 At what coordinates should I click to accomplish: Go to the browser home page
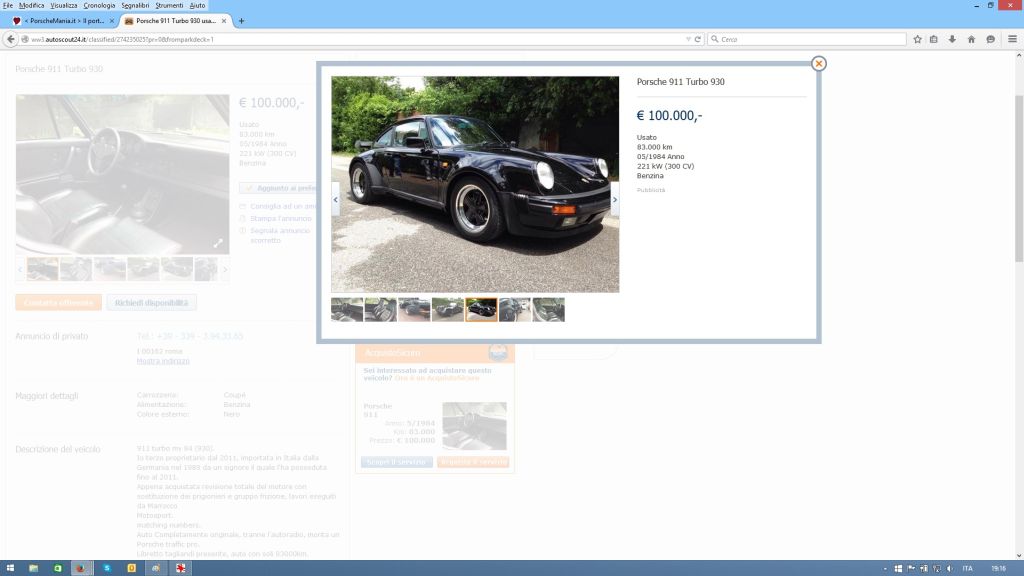click(971, 39)
